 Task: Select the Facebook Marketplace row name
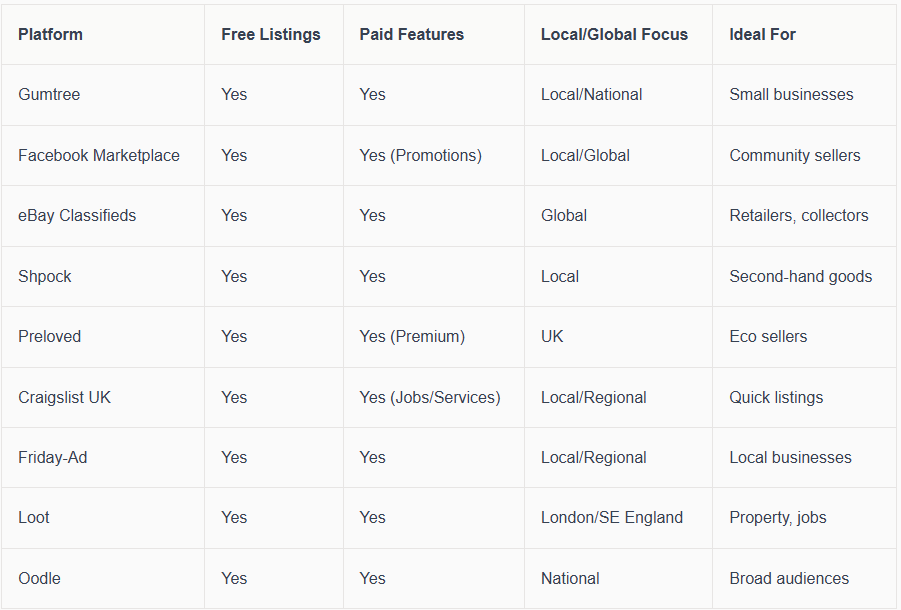[99, 155]
